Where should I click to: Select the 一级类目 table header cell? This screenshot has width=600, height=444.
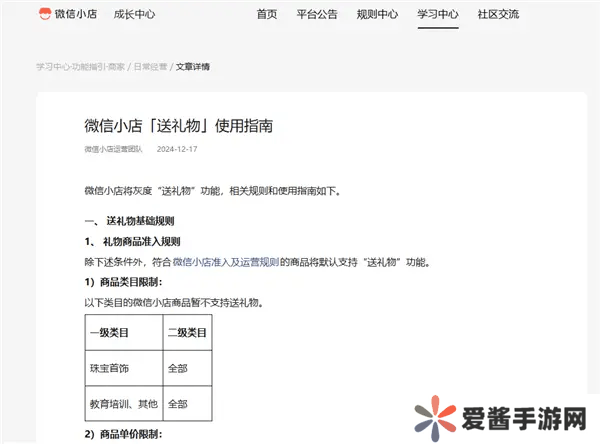click(111, 332)
